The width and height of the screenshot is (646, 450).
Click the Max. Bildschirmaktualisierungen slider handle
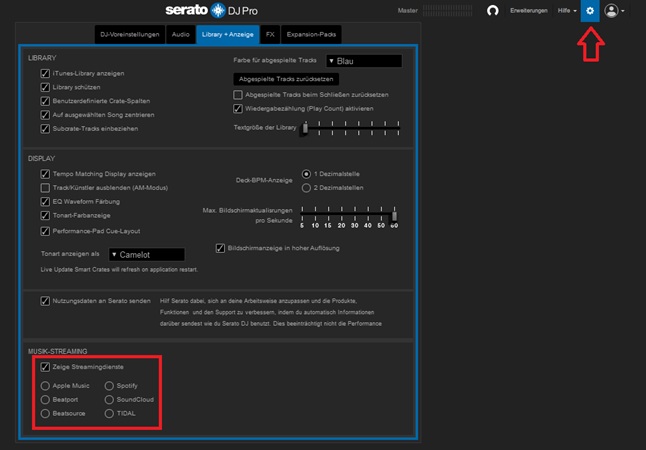pyautogui.click(x=394, y=216)
